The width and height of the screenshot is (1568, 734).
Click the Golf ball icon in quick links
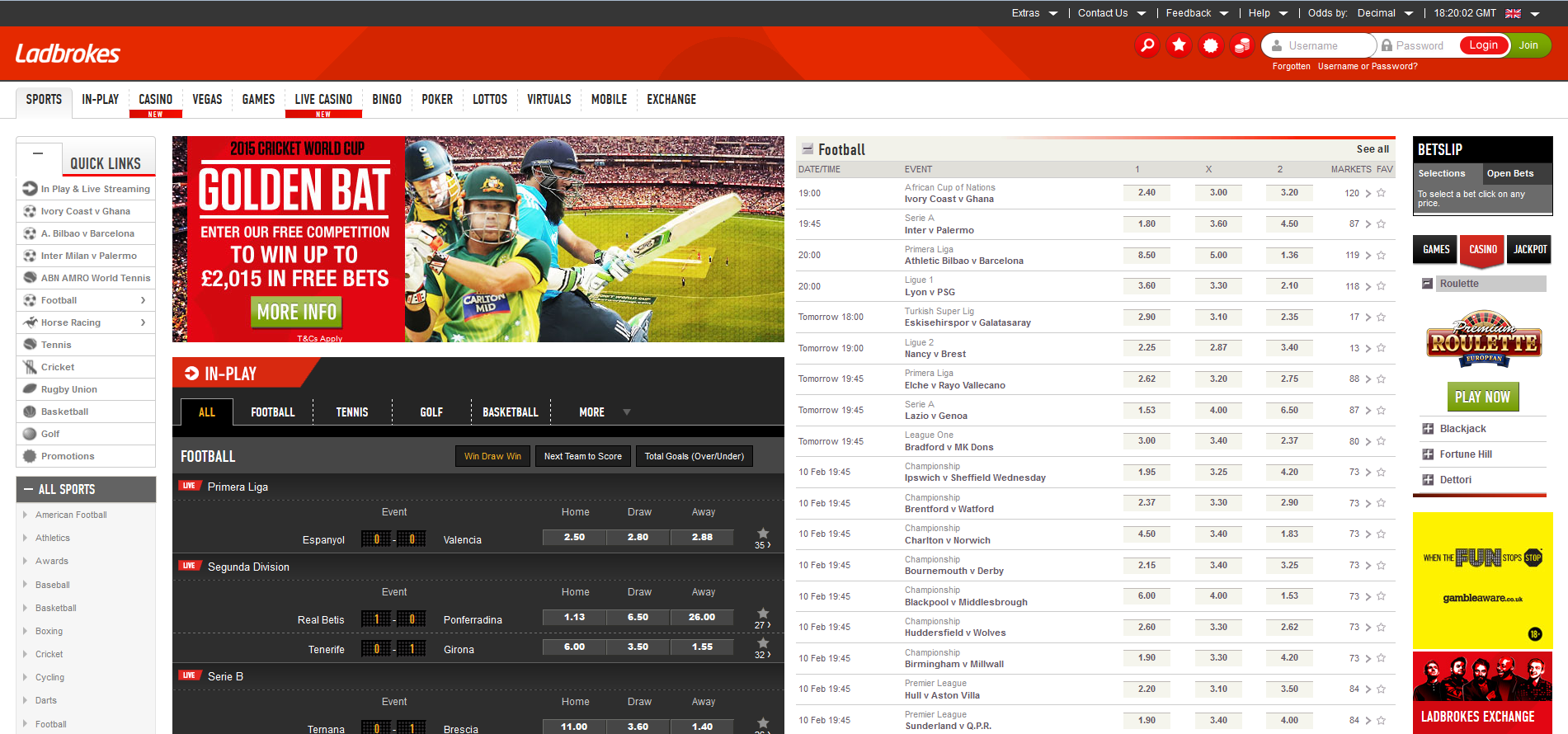pyautogui.click(x=31, y=434)
